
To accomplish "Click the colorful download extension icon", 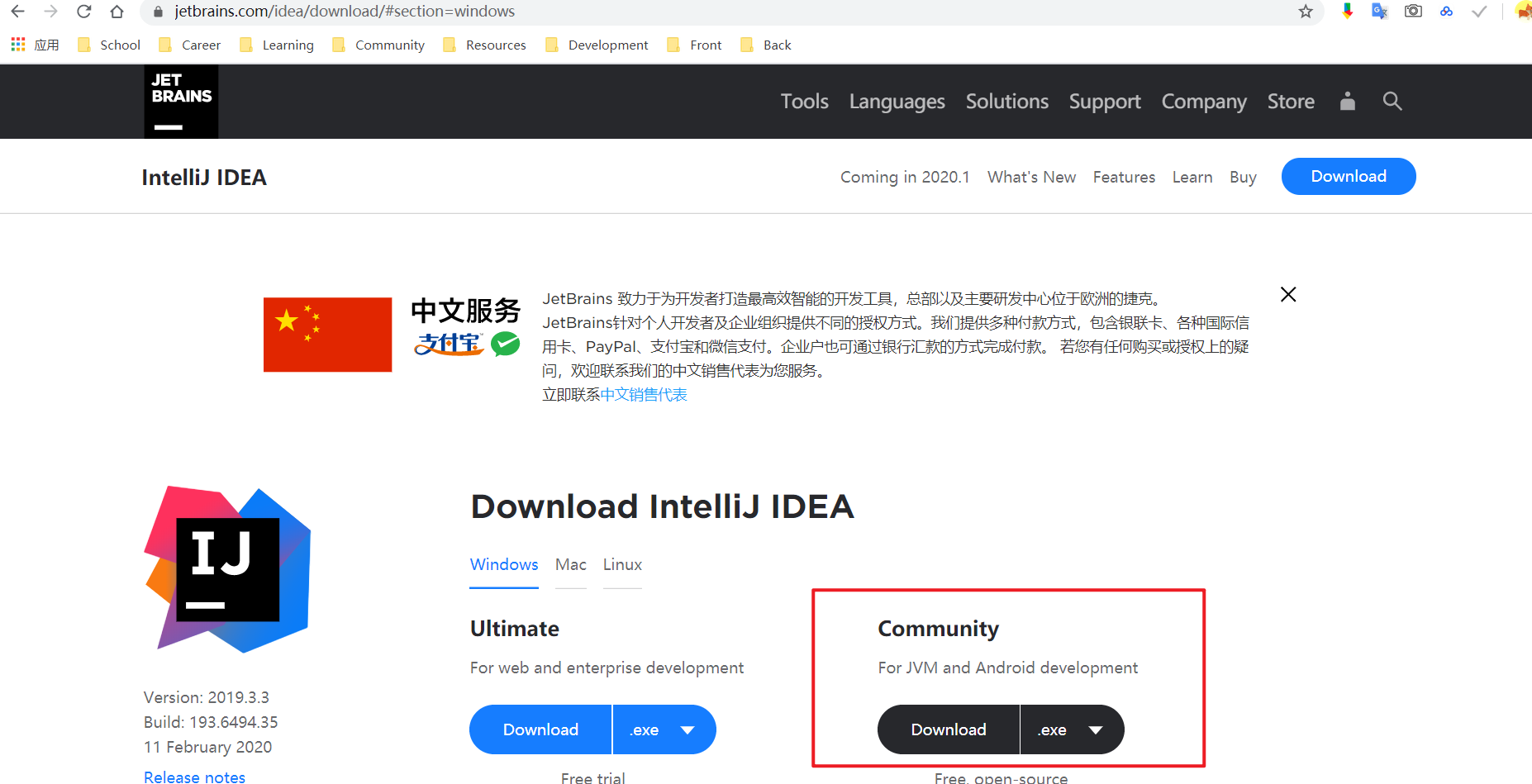I will point(1348,12).
